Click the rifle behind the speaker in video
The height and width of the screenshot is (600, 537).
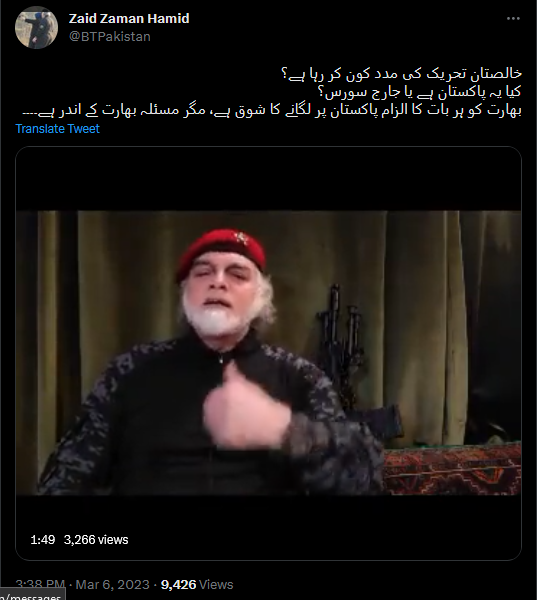[343, 344]
